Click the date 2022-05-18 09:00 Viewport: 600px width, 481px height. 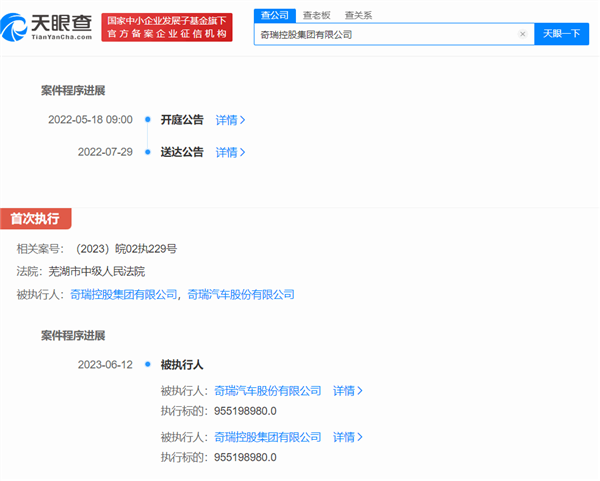click(x=90, y=119)
